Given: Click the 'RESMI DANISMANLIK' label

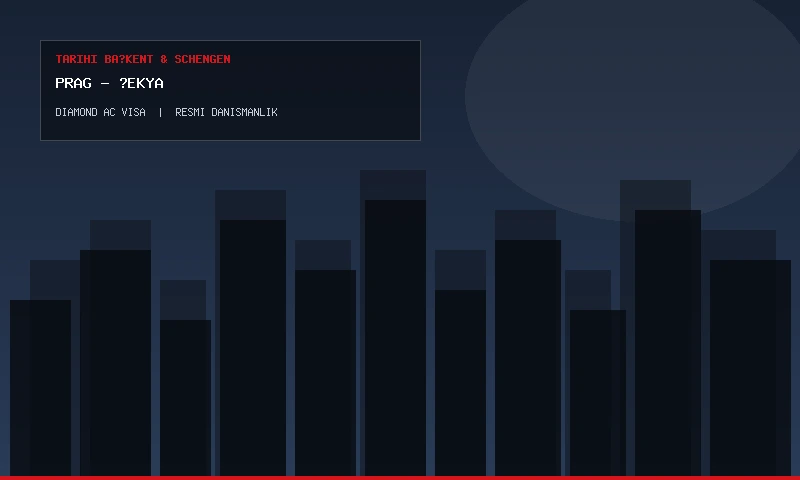Looking at the screenshot, I should pyautogui.click(x=227, y=112).
